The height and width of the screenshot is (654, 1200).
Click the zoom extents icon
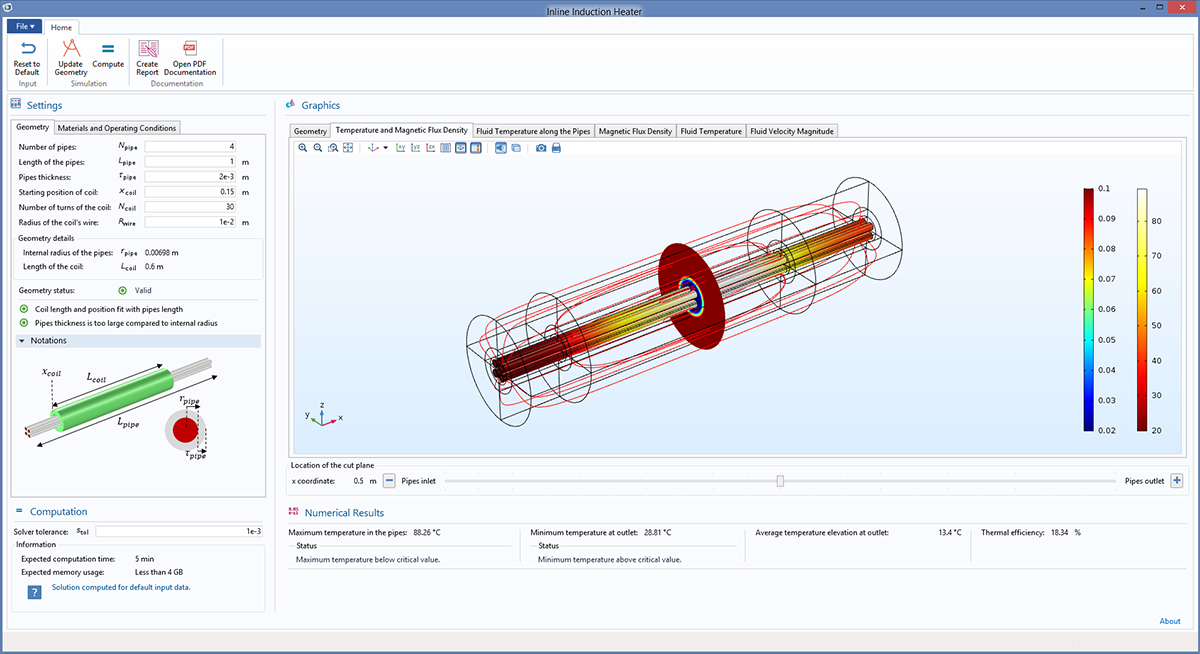click(348, 148)
